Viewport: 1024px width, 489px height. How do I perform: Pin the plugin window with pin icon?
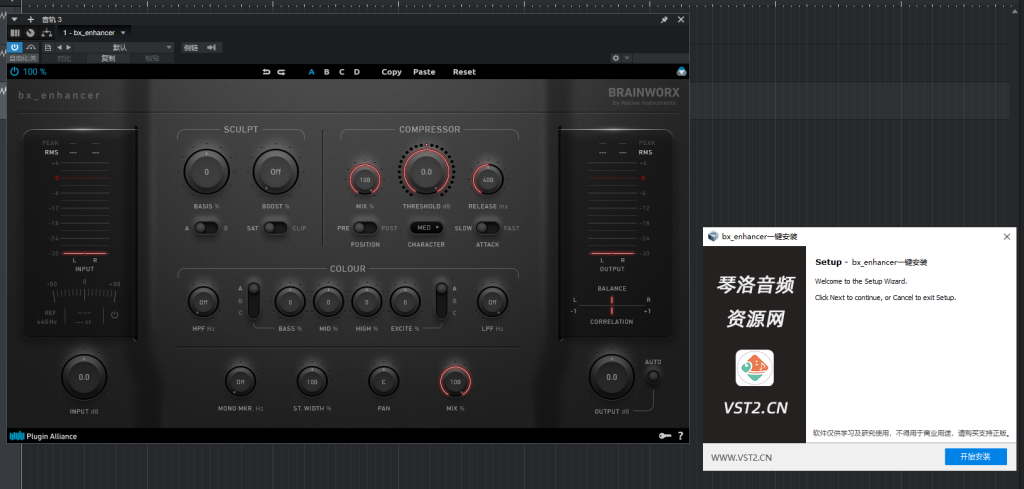pos(665,19)
